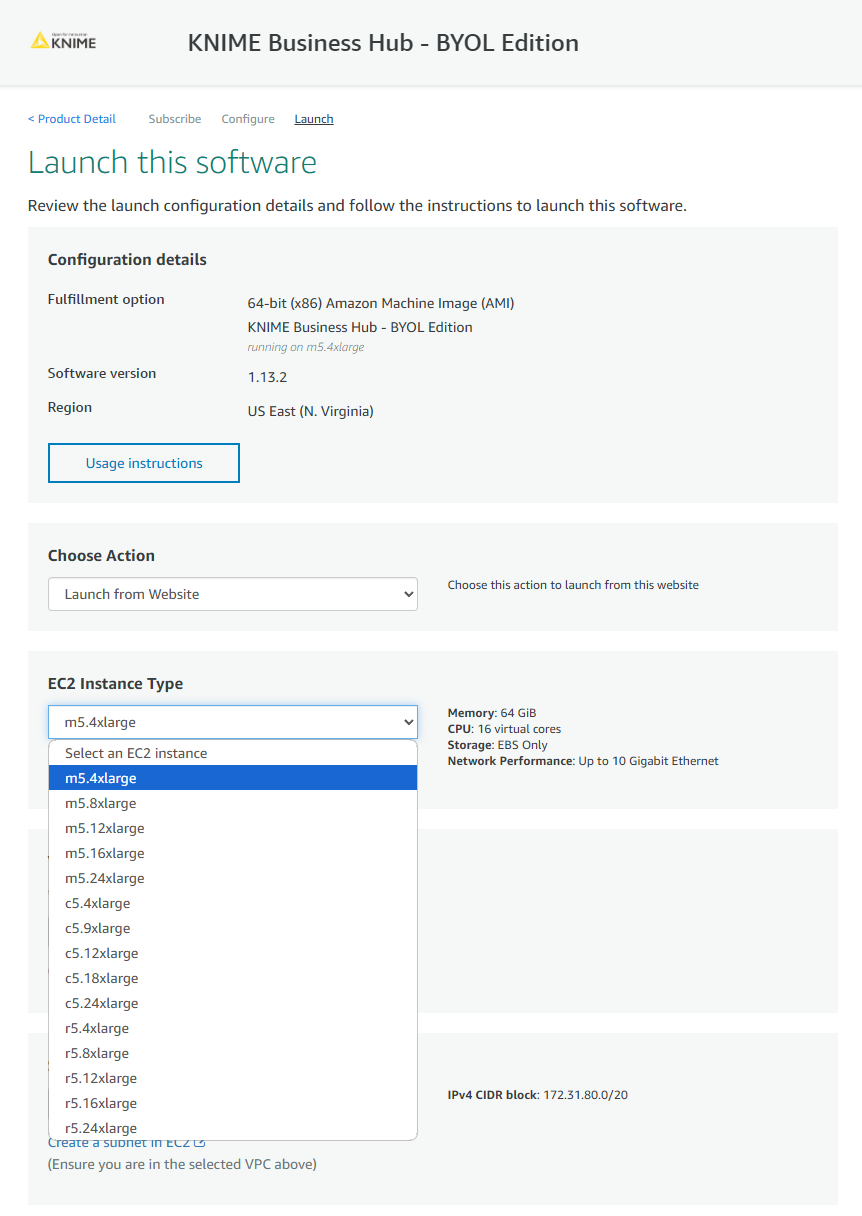The width and height of the screenshot is (862, 1216).
Task: Click the Storage: EBS Only text
Action: coord(498,745)
